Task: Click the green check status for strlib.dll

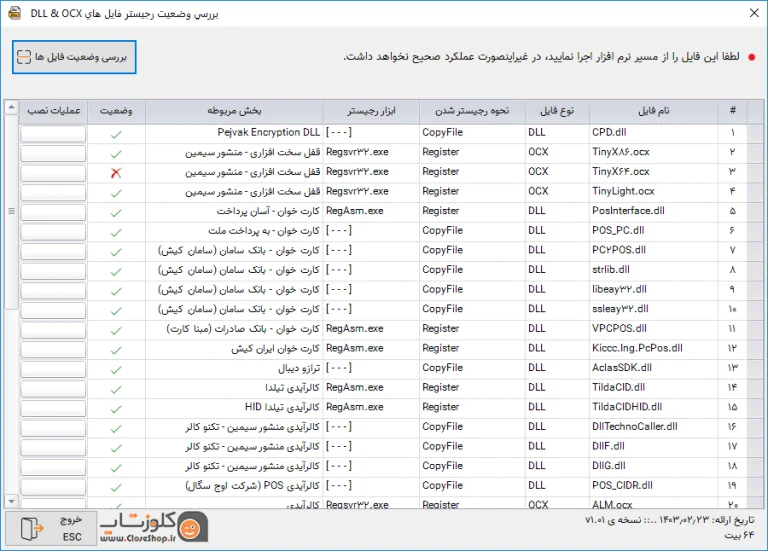Action: (116, 271)
